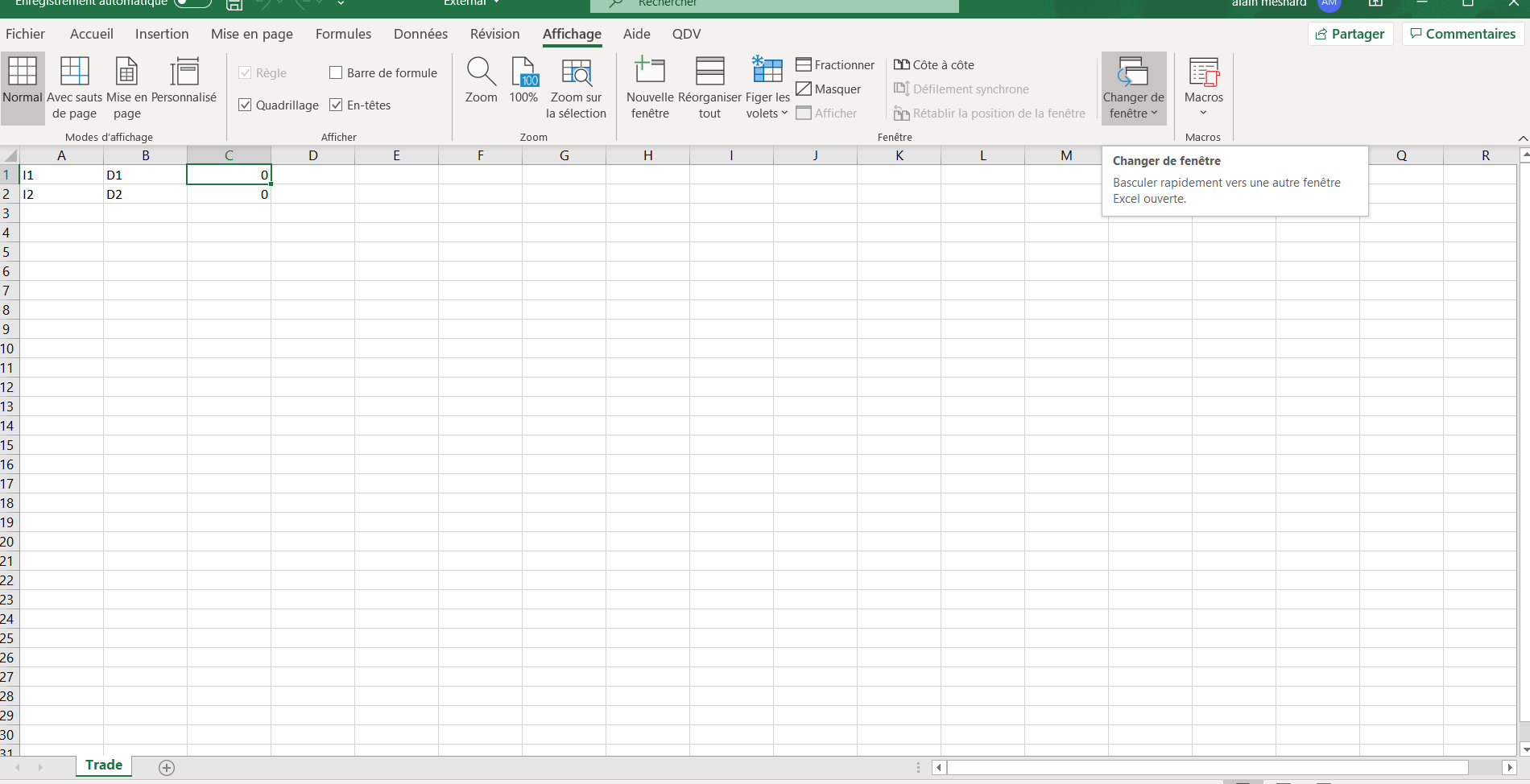Toggle the En-têtes checkbox

360,105
